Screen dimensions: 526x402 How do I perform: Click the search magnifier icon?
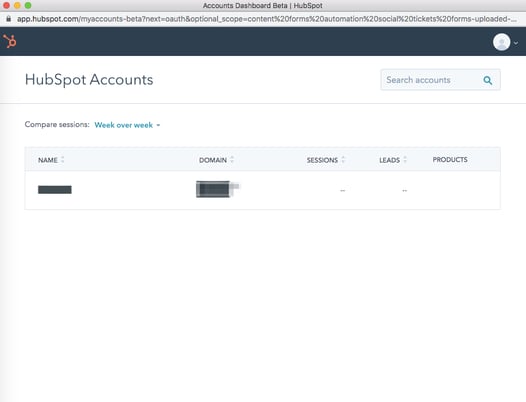(x=487, y=80)
